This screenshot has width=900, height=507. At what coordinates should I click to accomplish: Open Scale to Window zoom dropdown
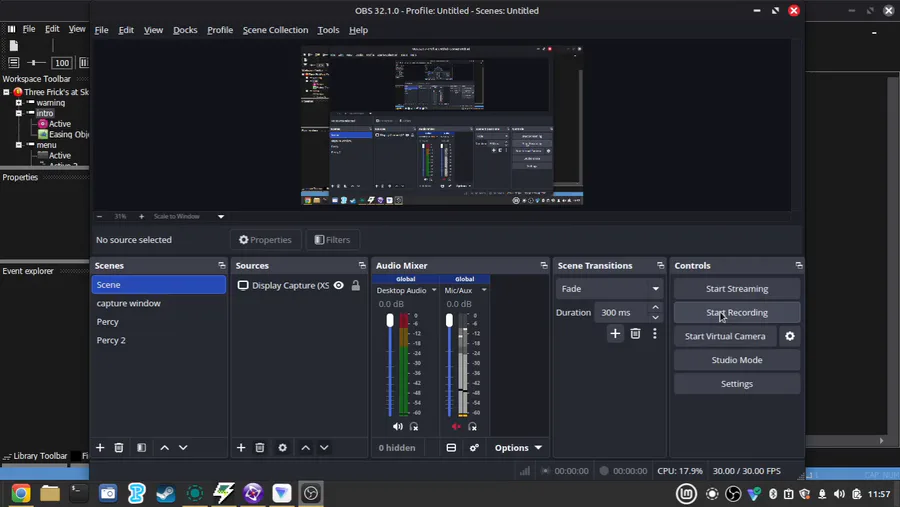[x=221, y=216]
